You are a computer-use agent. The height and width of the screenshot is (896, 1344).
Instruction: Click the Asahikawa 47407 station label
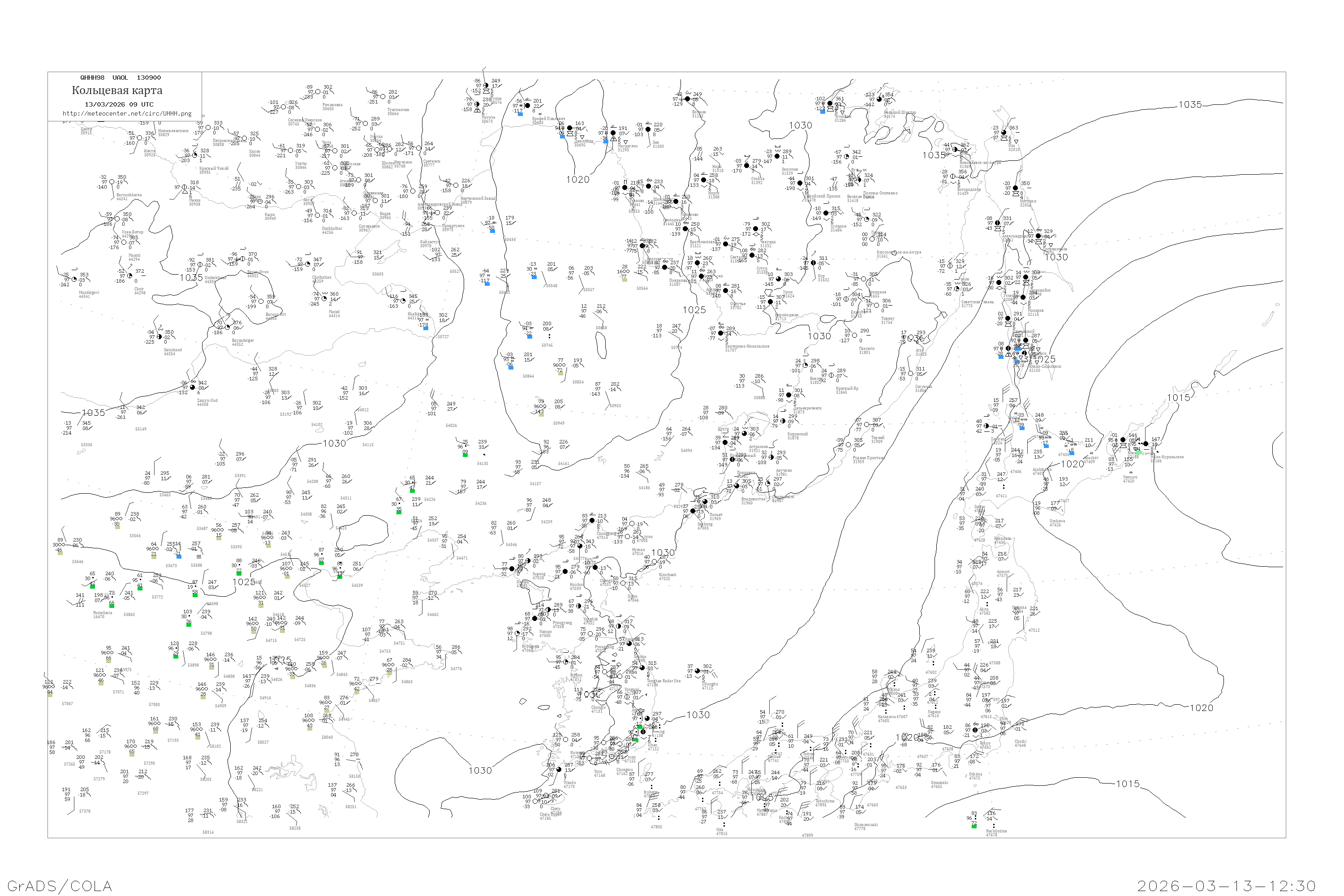coord(1041,471)
